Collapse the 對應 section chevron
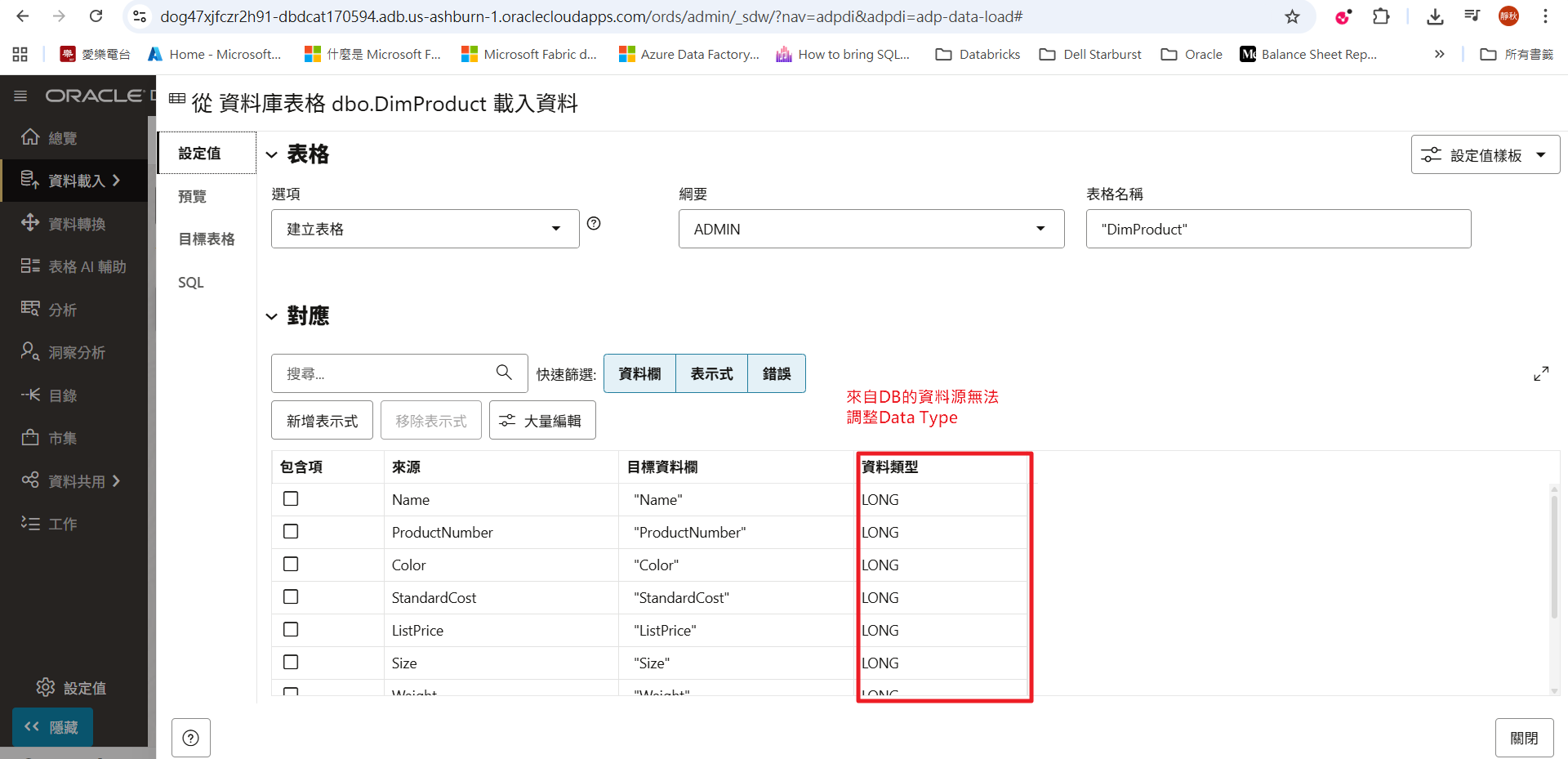1568x759 pixels. (x=272, y=317)
